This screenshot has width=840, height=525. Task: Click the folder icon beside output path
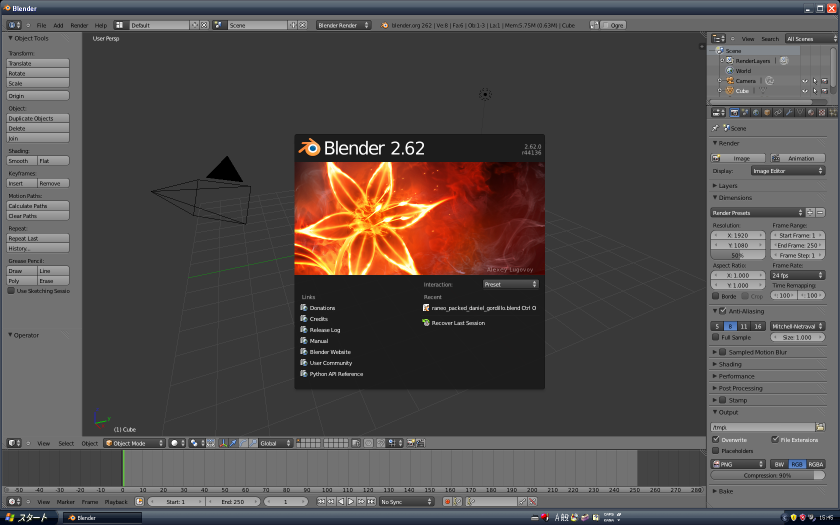pos(820,427)
